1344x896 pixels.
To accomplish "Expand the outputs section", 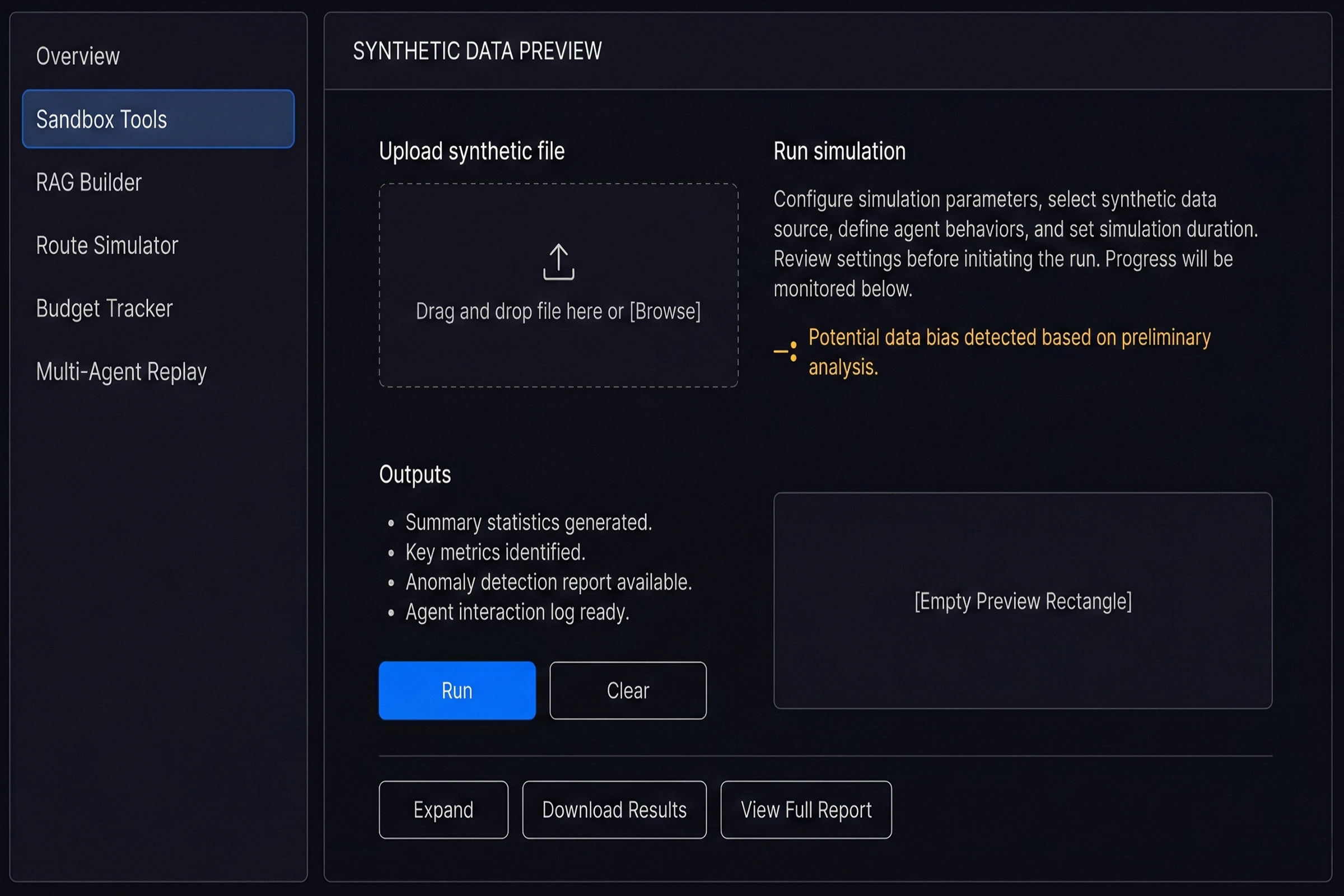I will coord(444,809).
